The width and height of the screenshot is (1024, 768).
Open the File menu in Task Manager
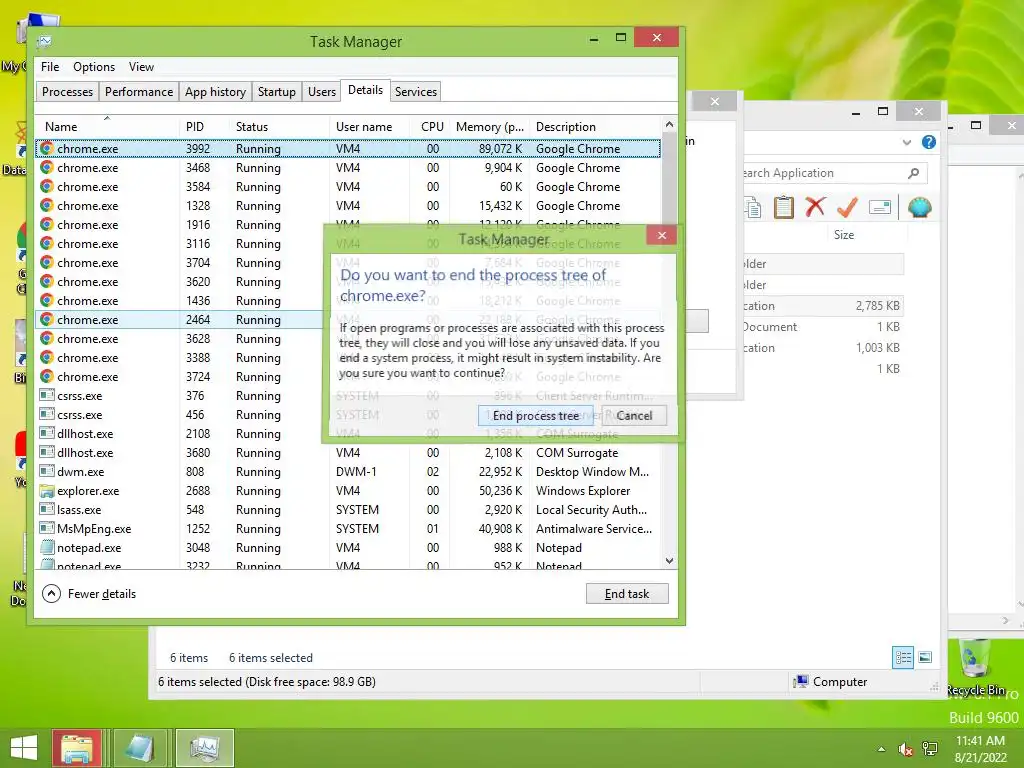50,67
